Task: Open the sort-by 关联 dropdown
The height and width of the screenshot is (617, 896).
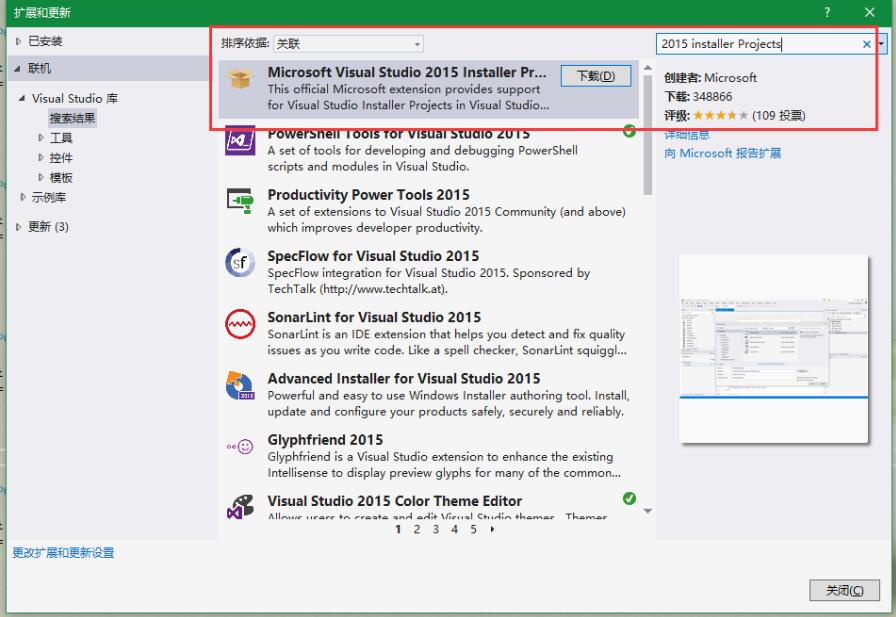Action: click(348, 43)
